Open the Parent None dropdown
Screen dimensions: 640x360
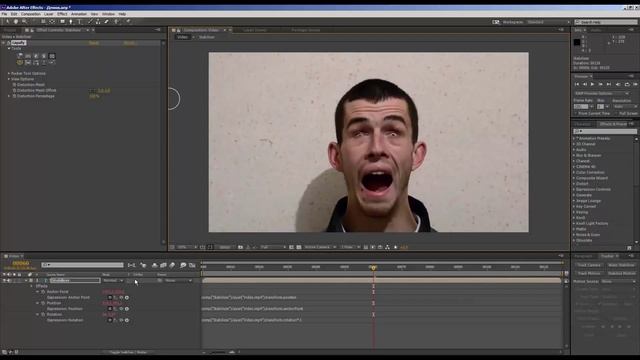(178, 281)
